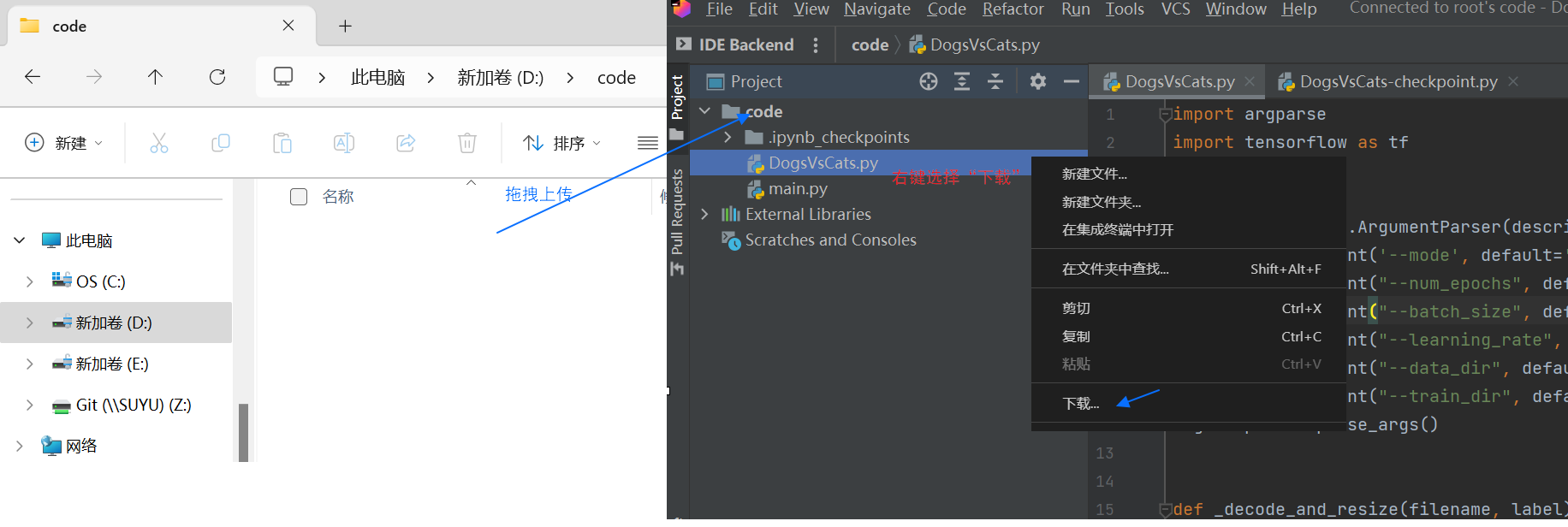This screenshot has width=1568, height=527.
Task: Click the Delete trash icon in Explorer toolbar
Action: 467,143
